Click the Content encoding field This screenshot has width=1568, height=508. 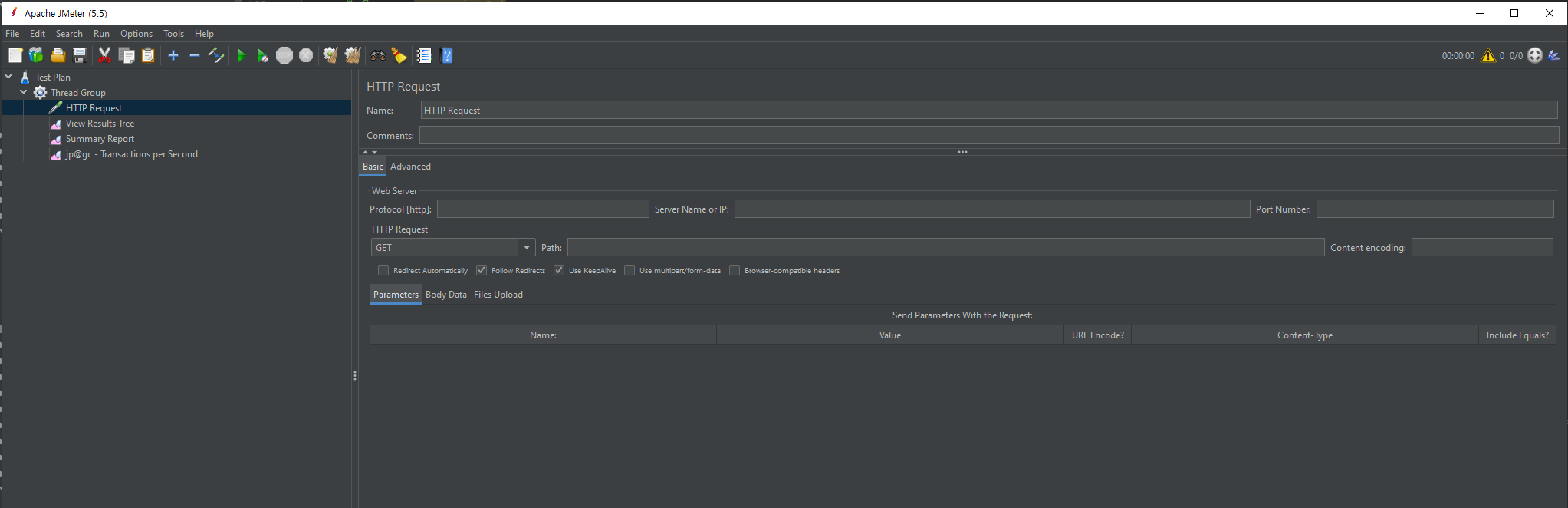point(1482,247)
